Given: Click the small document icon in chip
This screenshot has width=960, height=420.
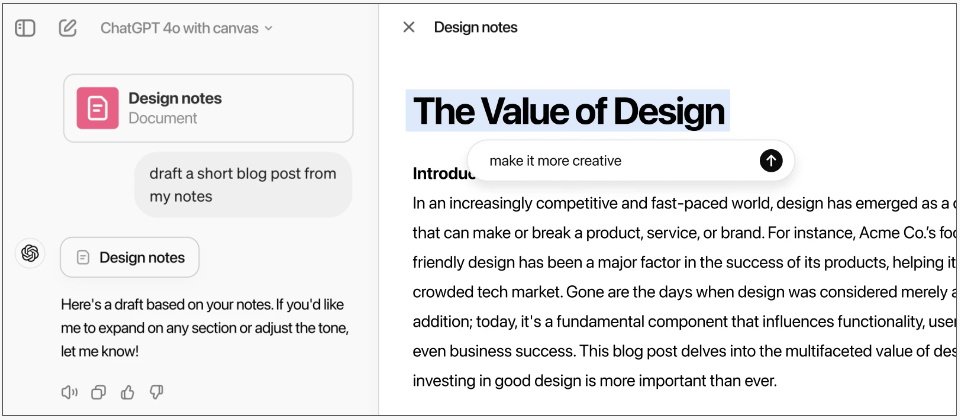Looking at the screenshot, I should [83, 258].
